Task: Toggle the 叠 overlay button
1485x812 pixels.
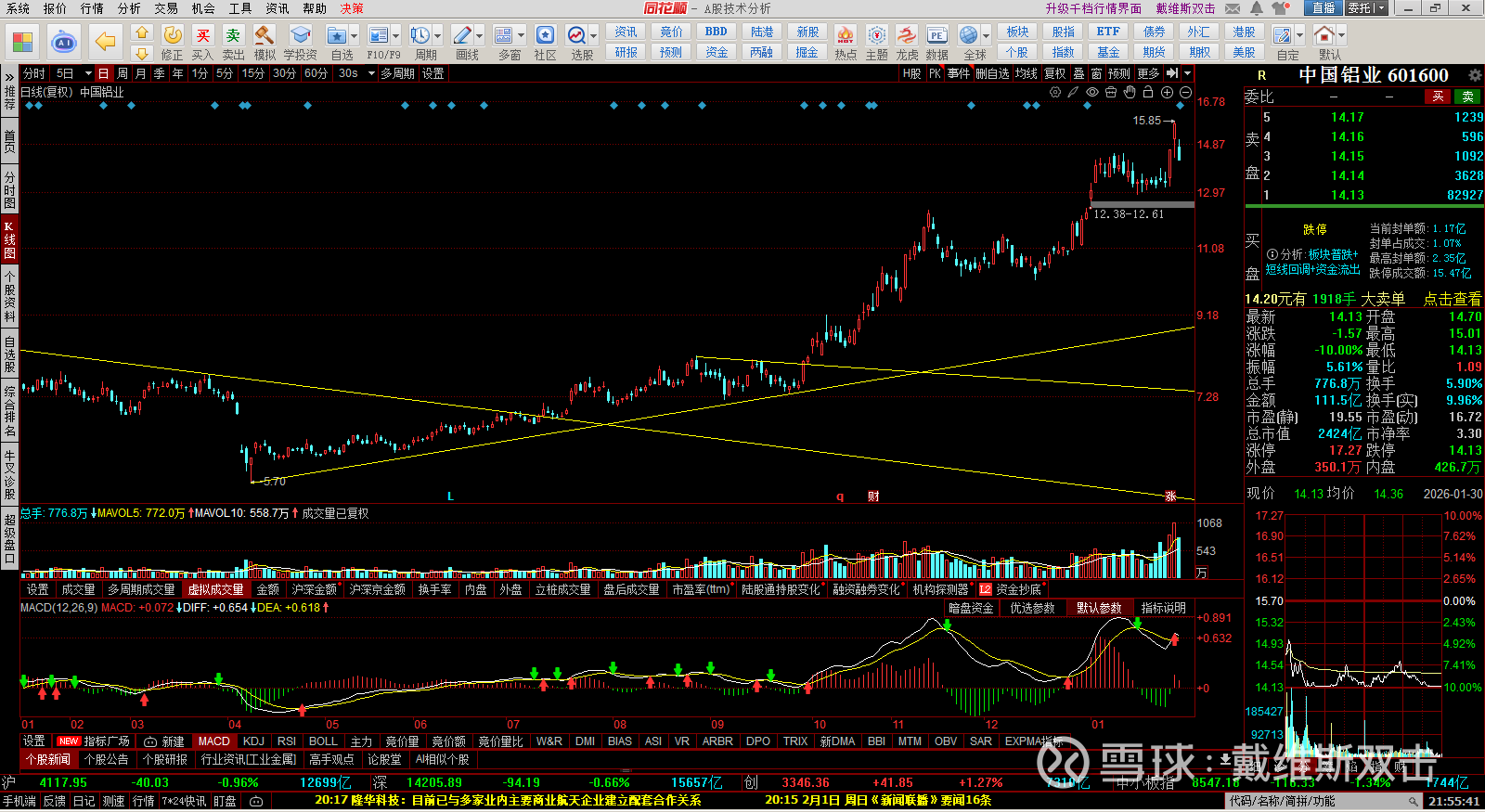Action: (1078, 73)
